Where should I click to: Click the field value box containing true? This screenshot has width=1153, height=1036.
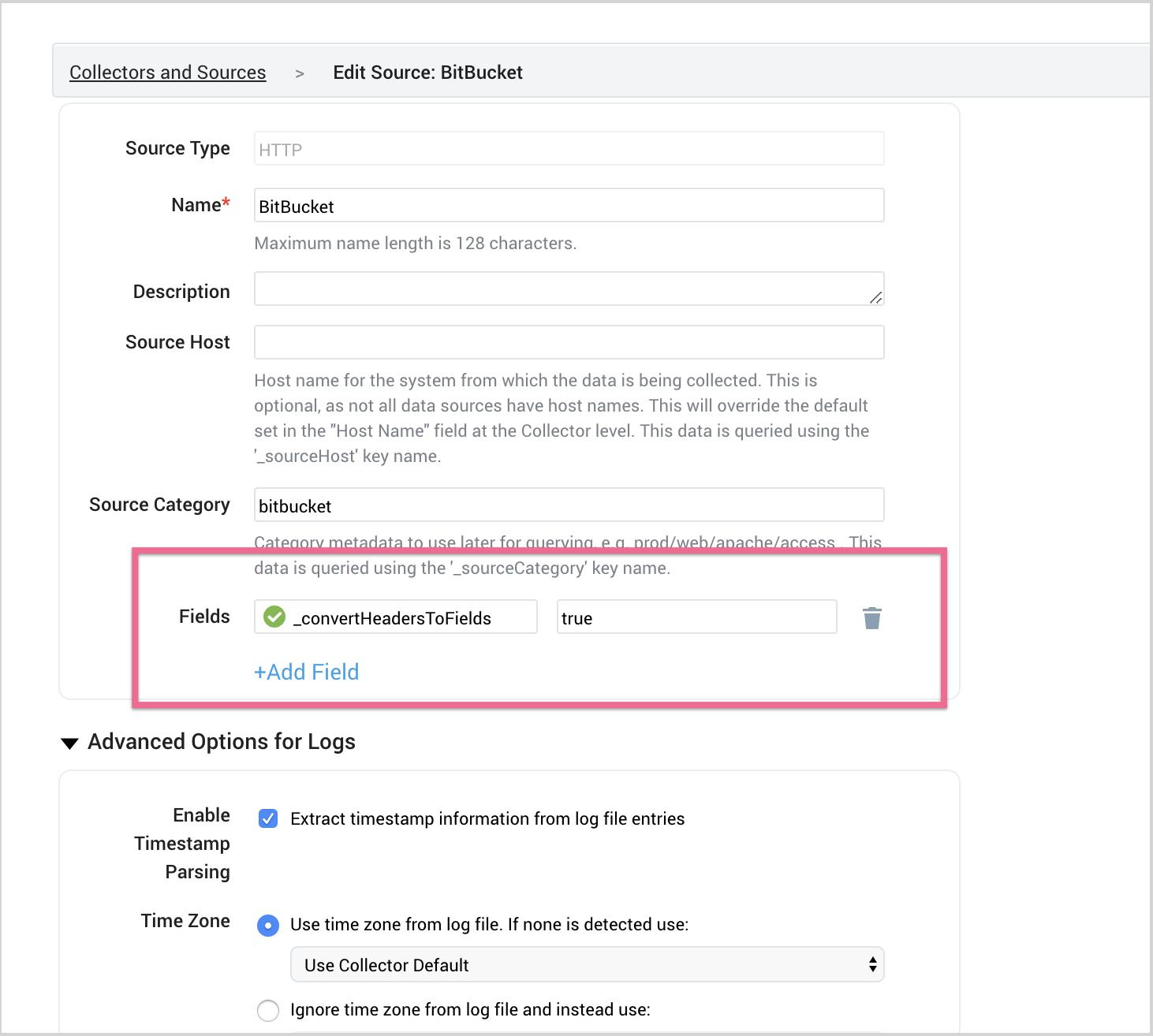[696, 617]
